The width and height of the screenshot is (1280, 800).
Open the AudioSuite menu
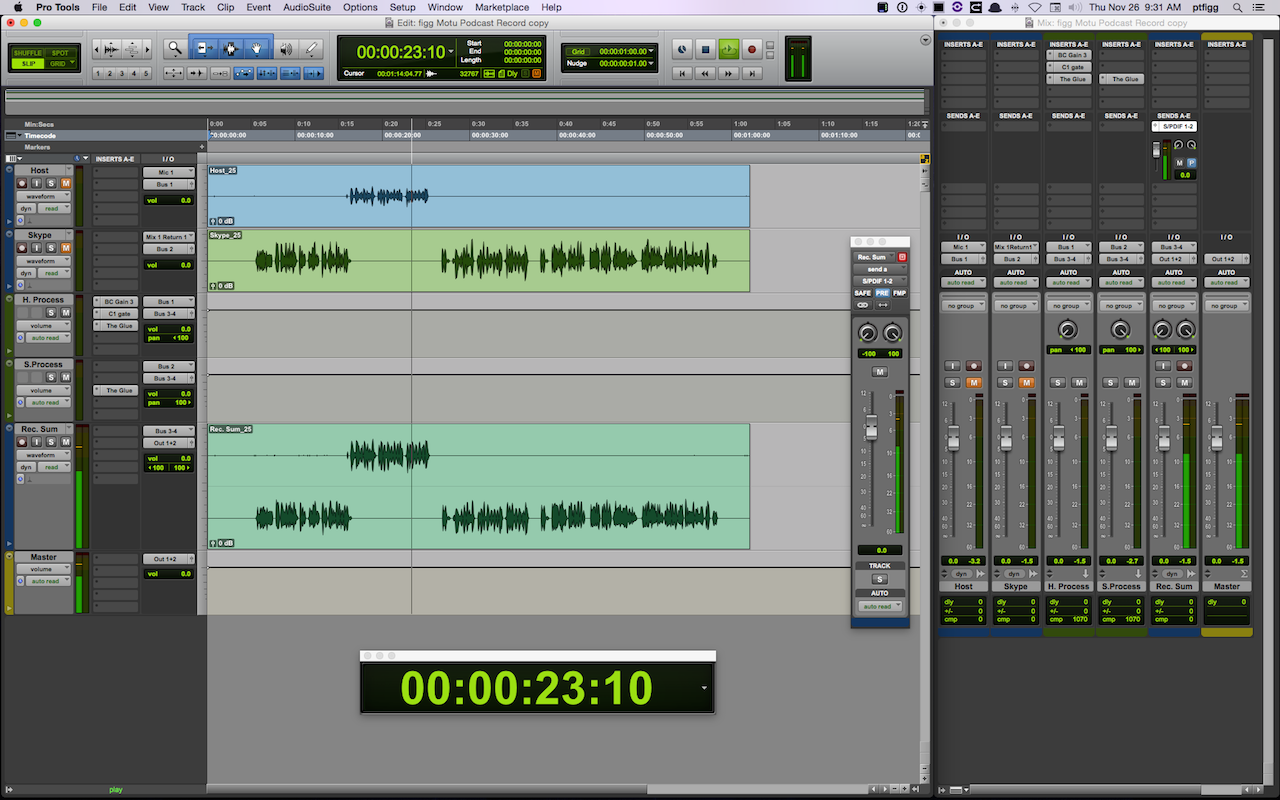tap(307, 7)
